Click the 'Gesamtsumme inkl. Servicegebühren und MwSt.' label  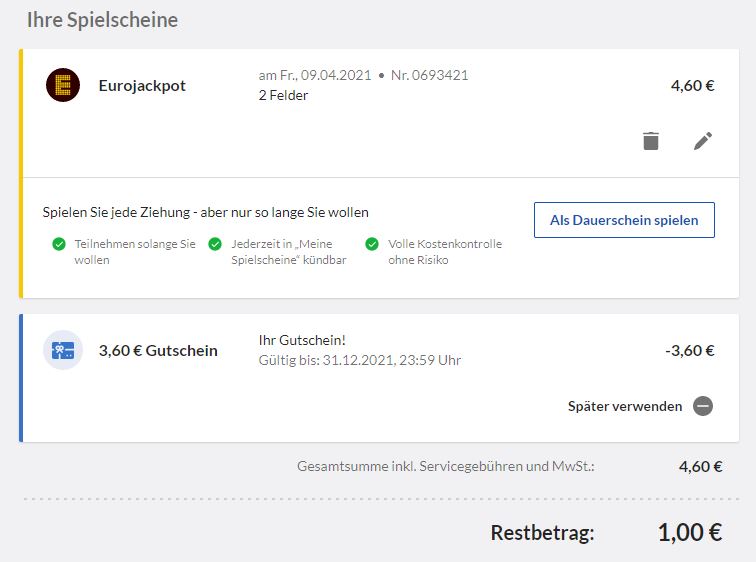click(445, 466)
